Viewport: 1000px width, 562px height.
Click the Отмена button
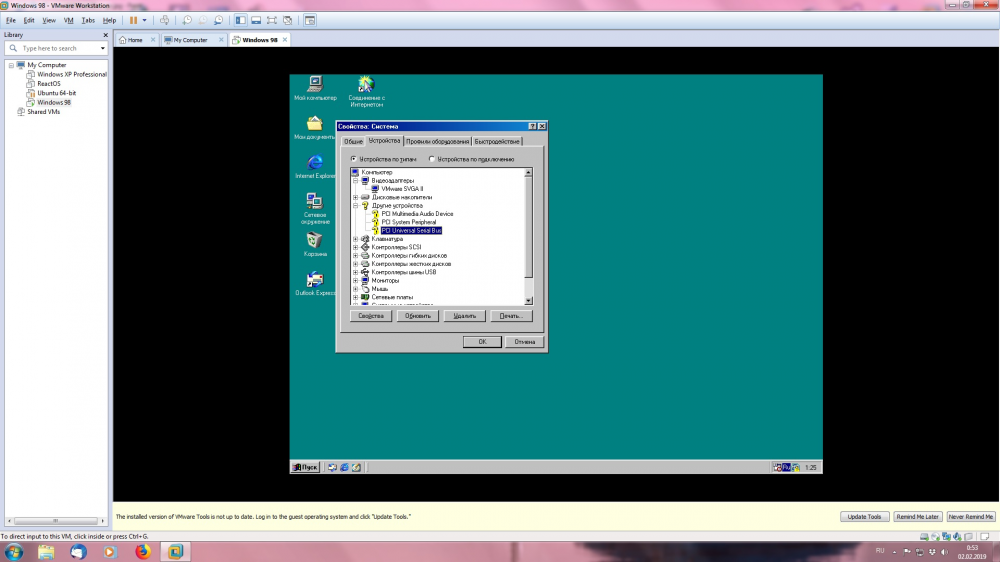[x=524, y=343]
